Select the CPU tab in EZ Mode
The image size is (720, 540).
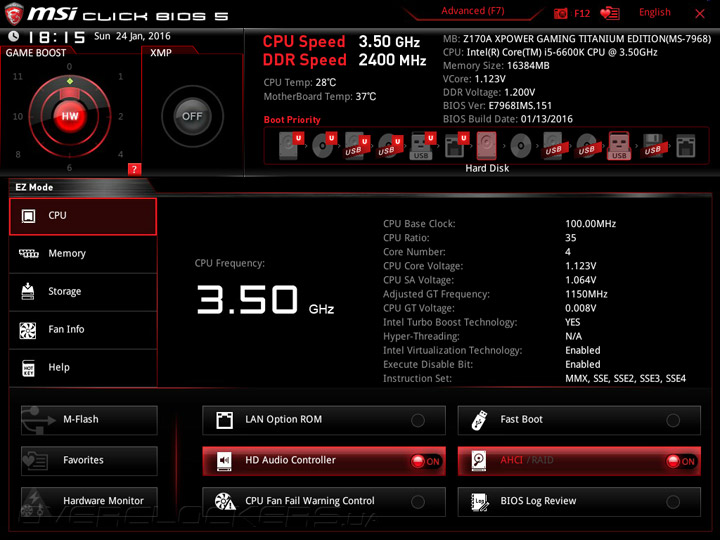(83, 216)
